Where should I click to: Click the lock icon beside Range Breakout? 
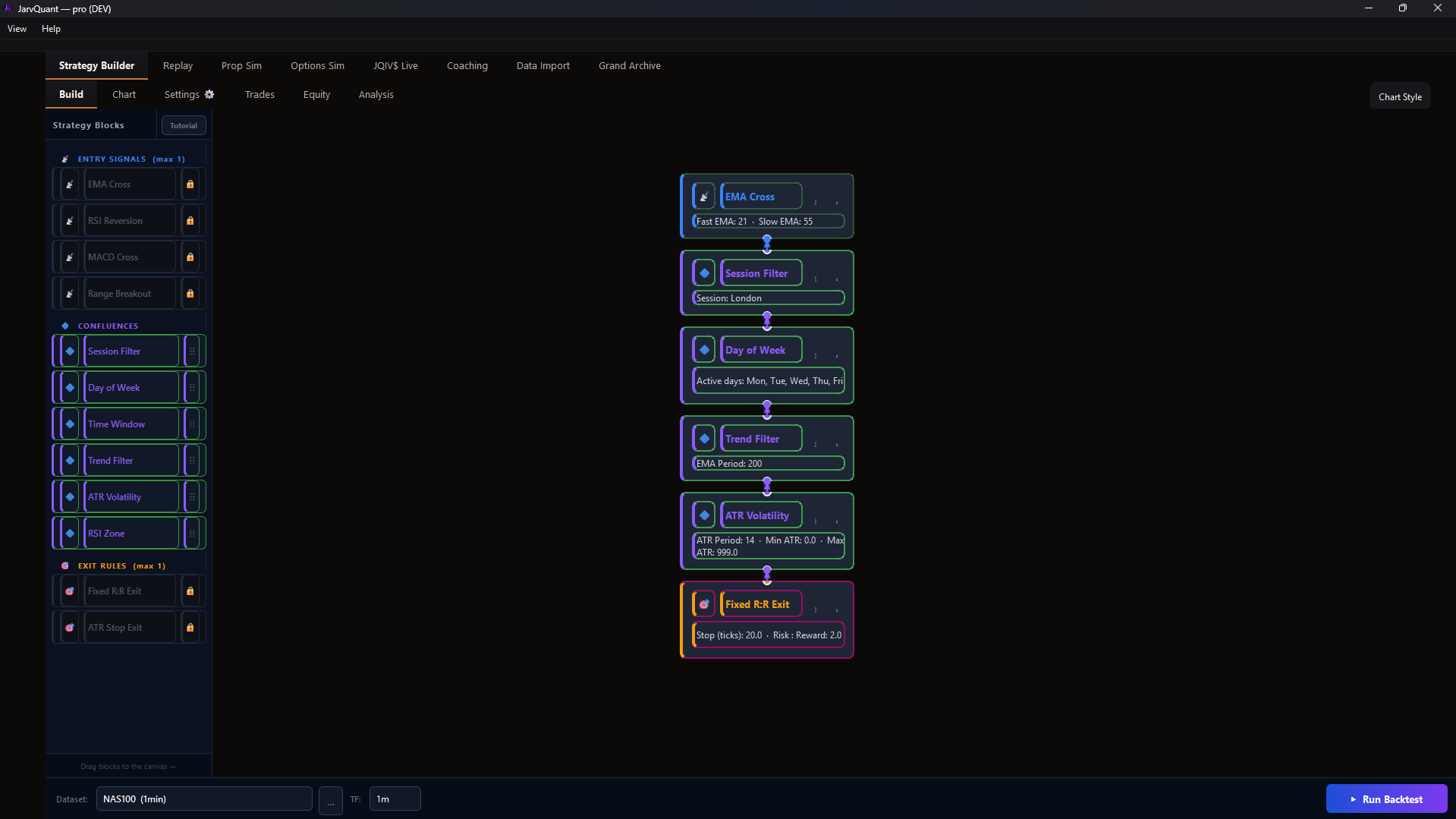[190, 294]
